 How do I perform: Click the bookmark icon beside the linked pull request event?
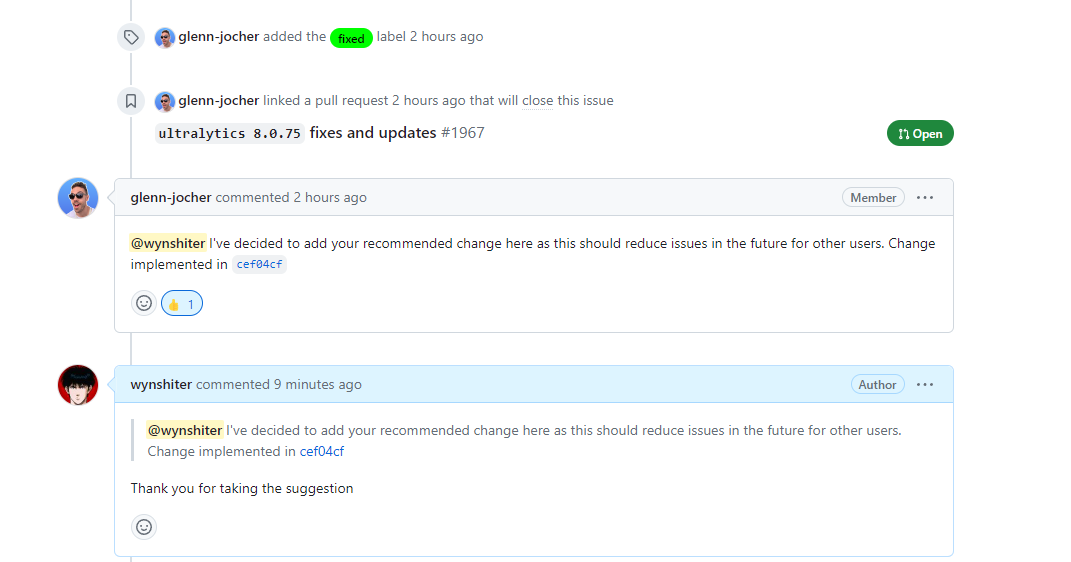(131, 101)
